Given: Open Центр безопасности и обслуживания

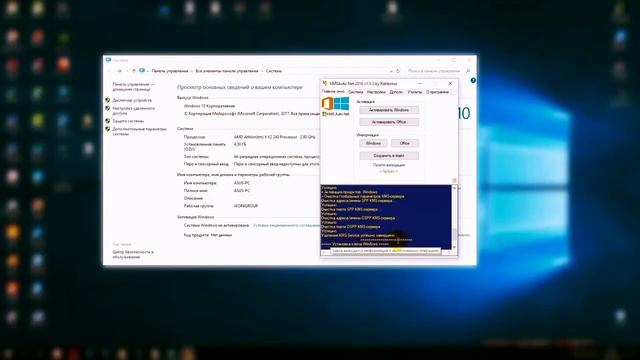Looking at the screenshot, I should click(133, 255).
